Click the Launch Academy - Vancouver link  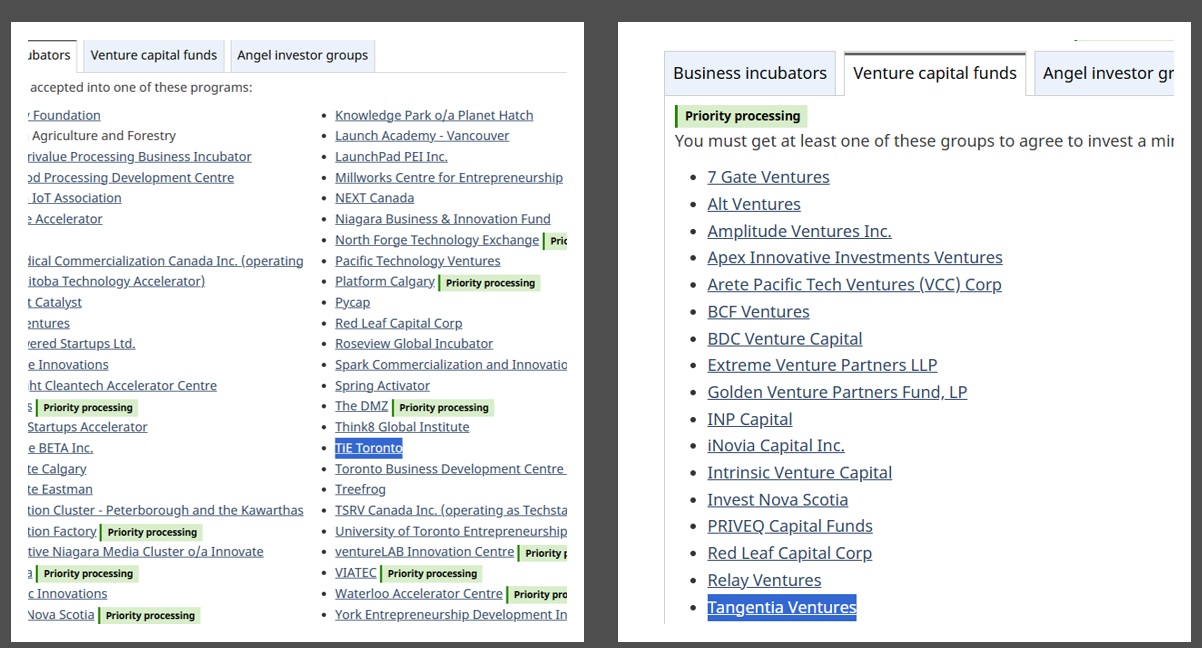tap(422, 136)
